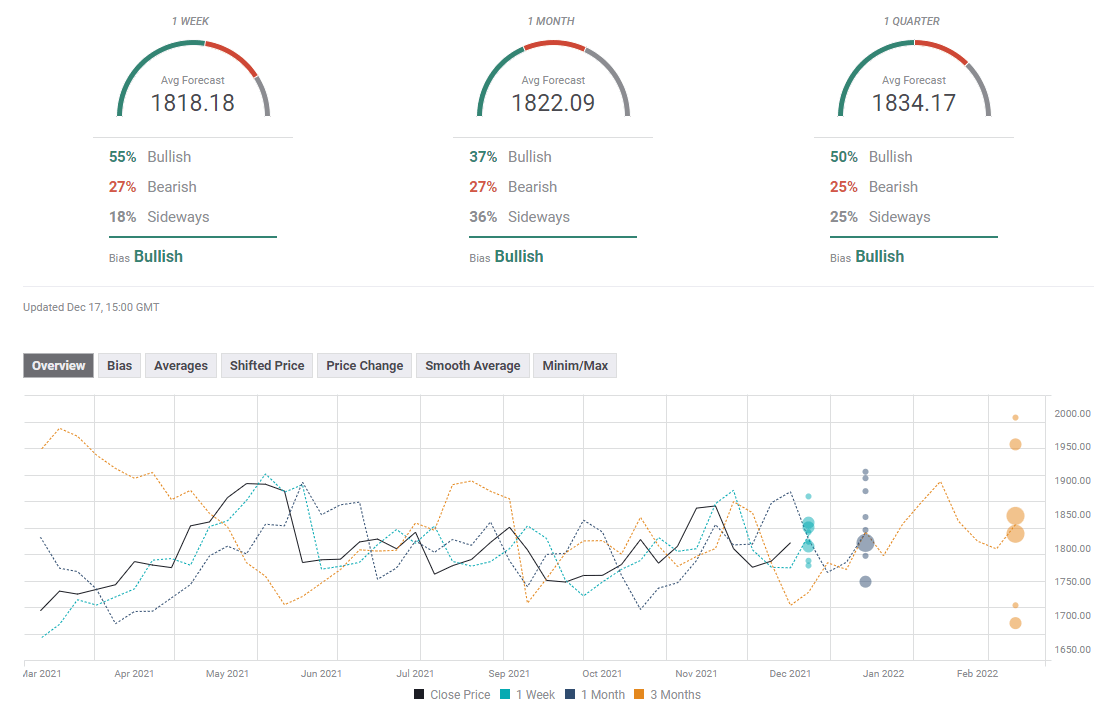Screen dimensions: 1109x722
Task: Select the largest gray 1 Month forecast bubble
Action: [x=865, y=543]
